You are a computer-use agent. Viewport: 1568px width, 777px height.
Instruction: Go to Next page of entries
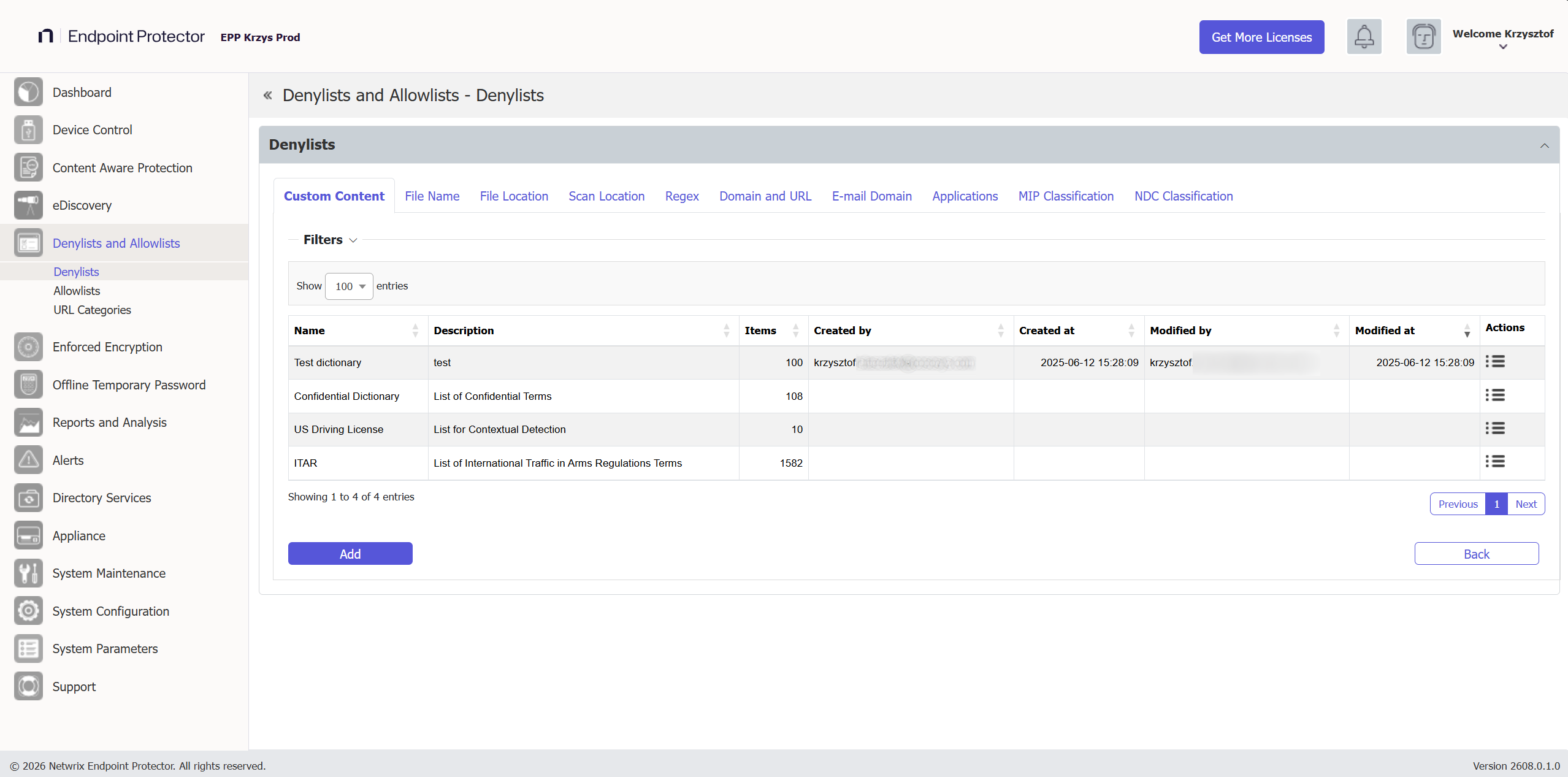(1526, 504)
